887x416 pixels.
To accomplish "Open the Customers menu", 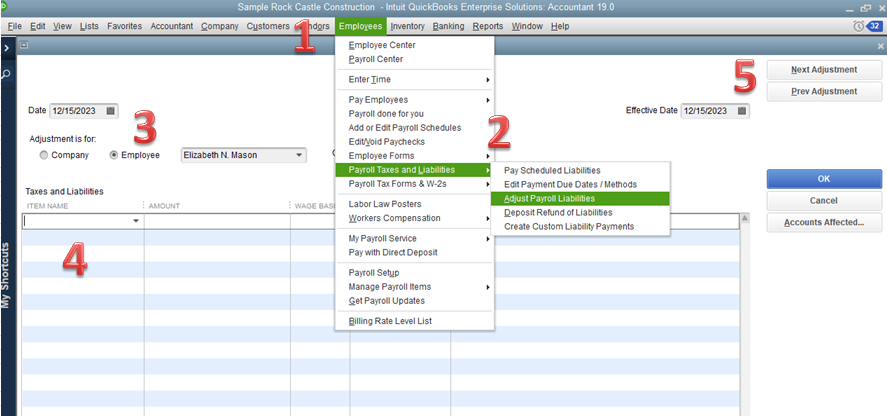I will 268,26.
